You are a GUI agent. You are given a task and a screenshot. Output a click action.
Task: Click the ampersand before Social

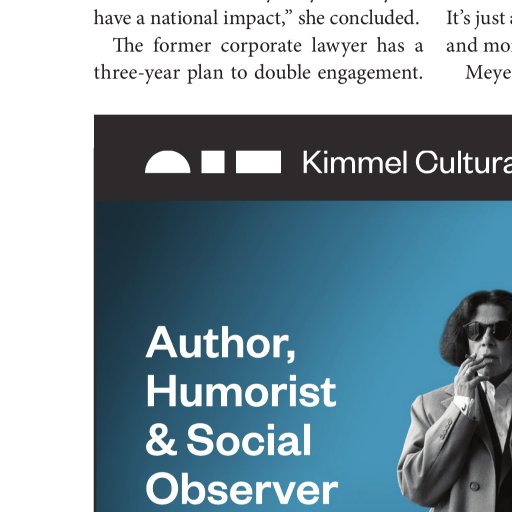coord(161,439)
